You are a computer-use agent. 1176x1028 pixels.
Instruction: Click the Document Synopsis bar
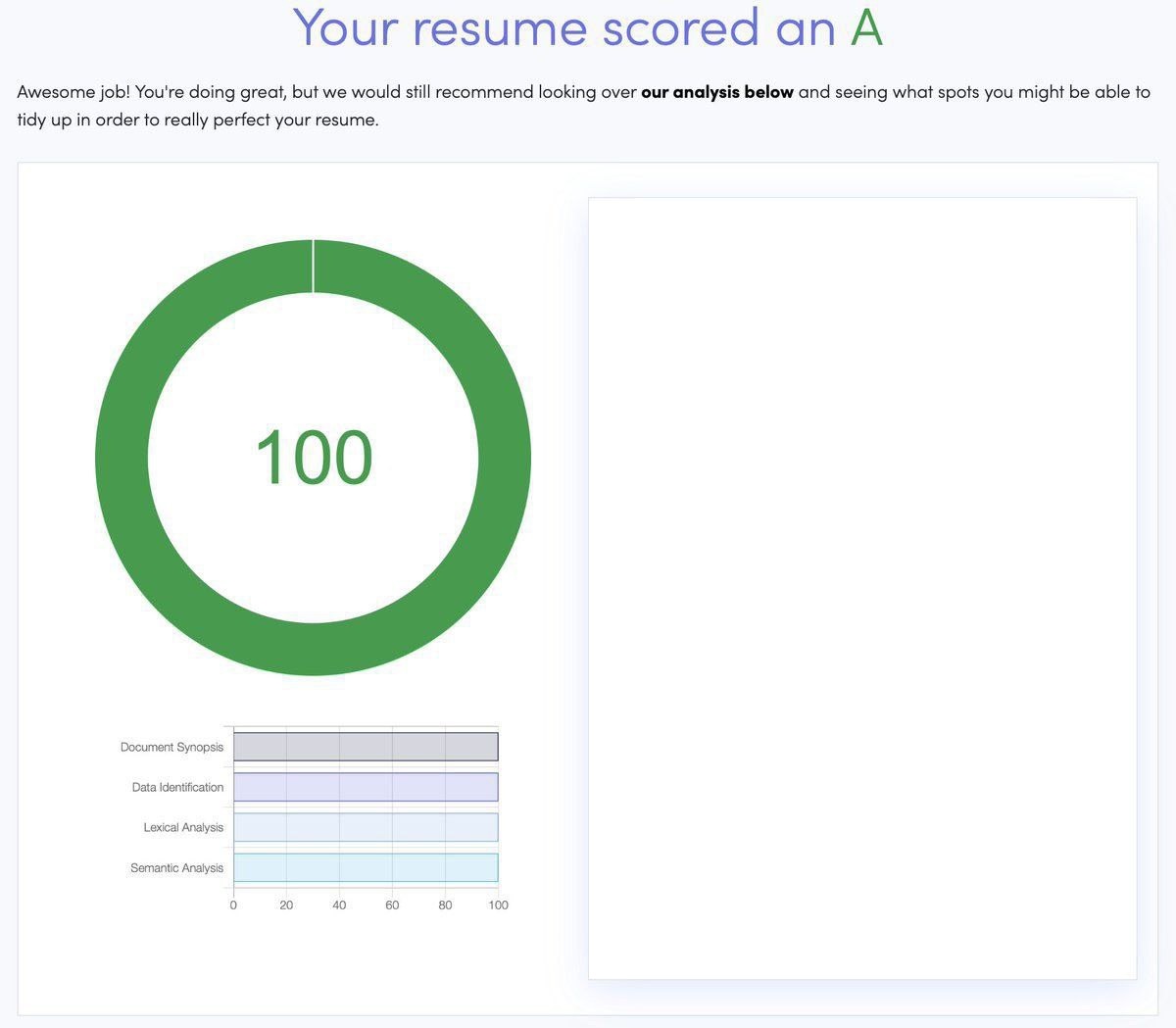click(x=366, y=747)
